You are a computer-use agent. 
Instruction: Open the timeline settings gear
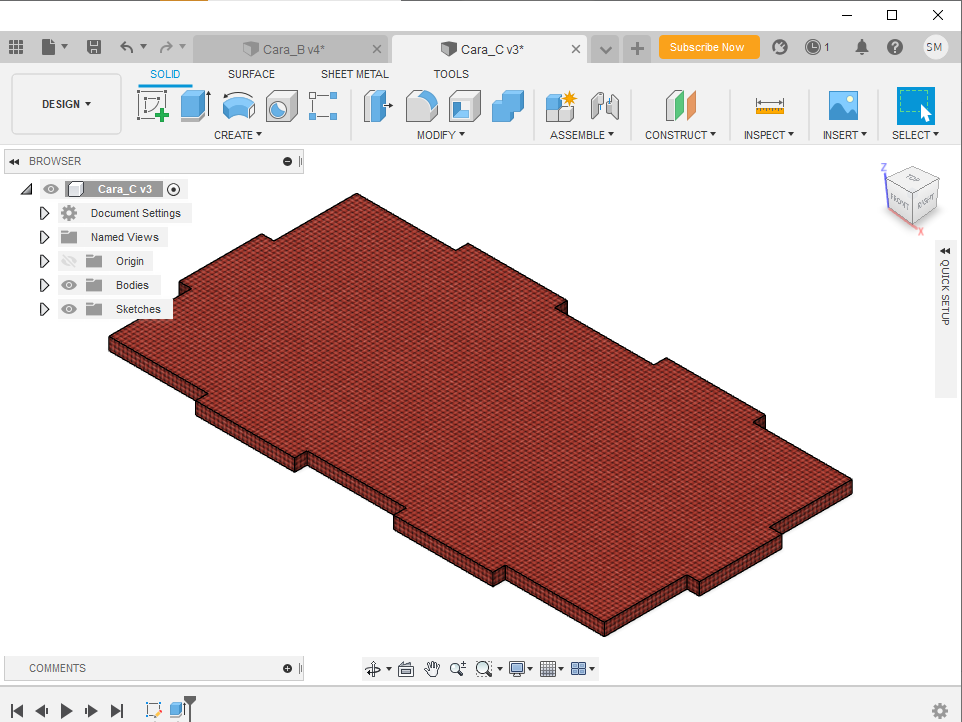(939, 711)
